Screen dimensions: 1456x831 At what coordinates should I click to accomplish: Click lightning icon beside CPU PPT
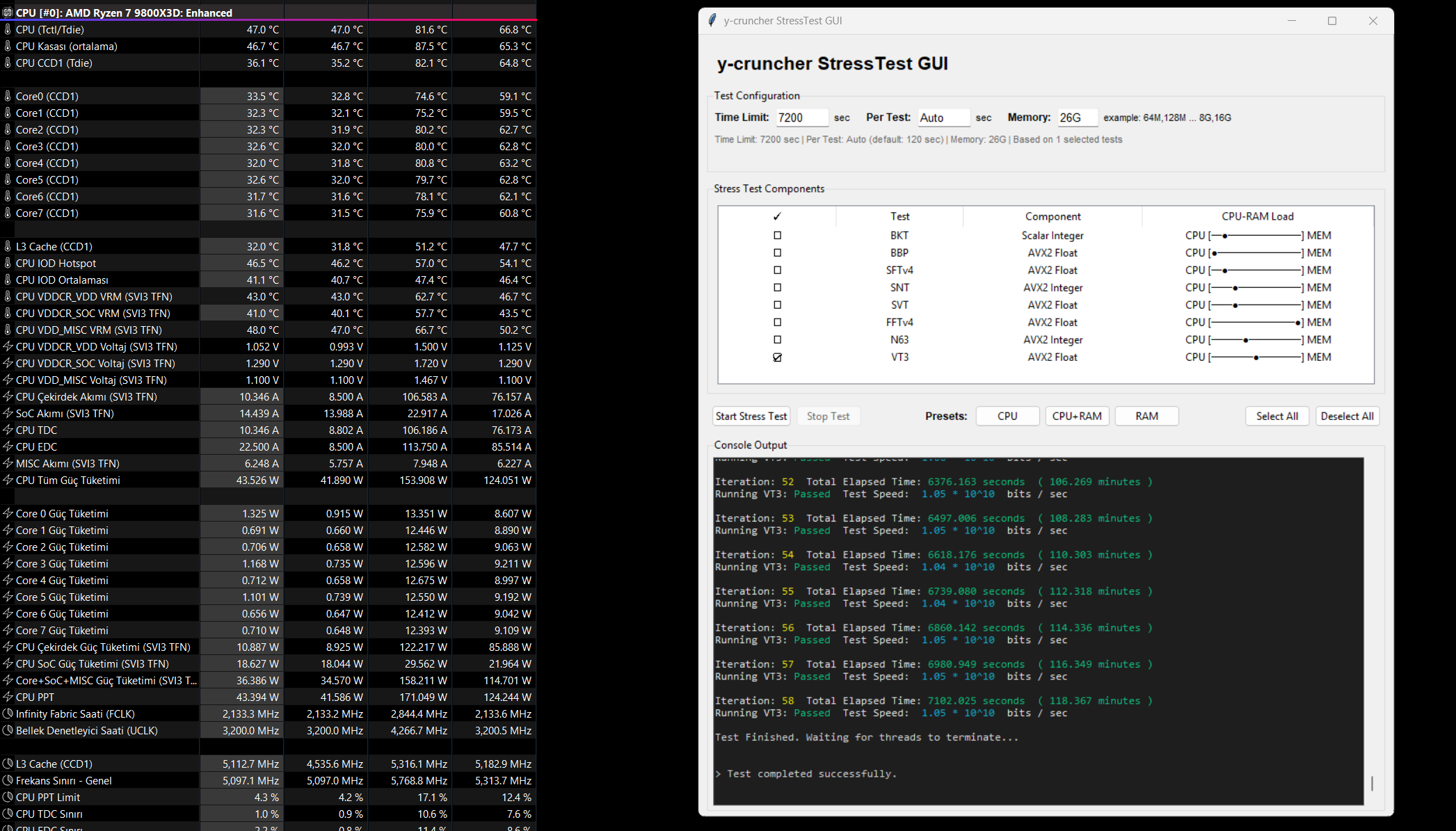click(8, 697)
